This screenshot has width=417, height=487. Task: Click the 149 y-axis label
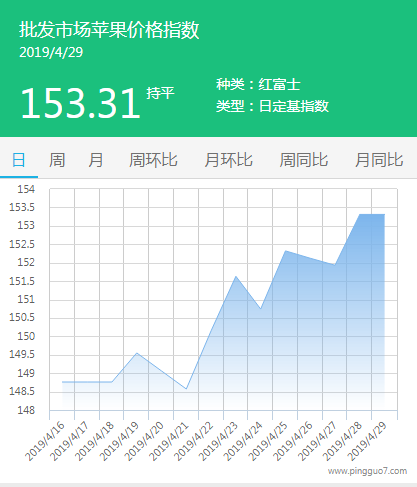26,373
